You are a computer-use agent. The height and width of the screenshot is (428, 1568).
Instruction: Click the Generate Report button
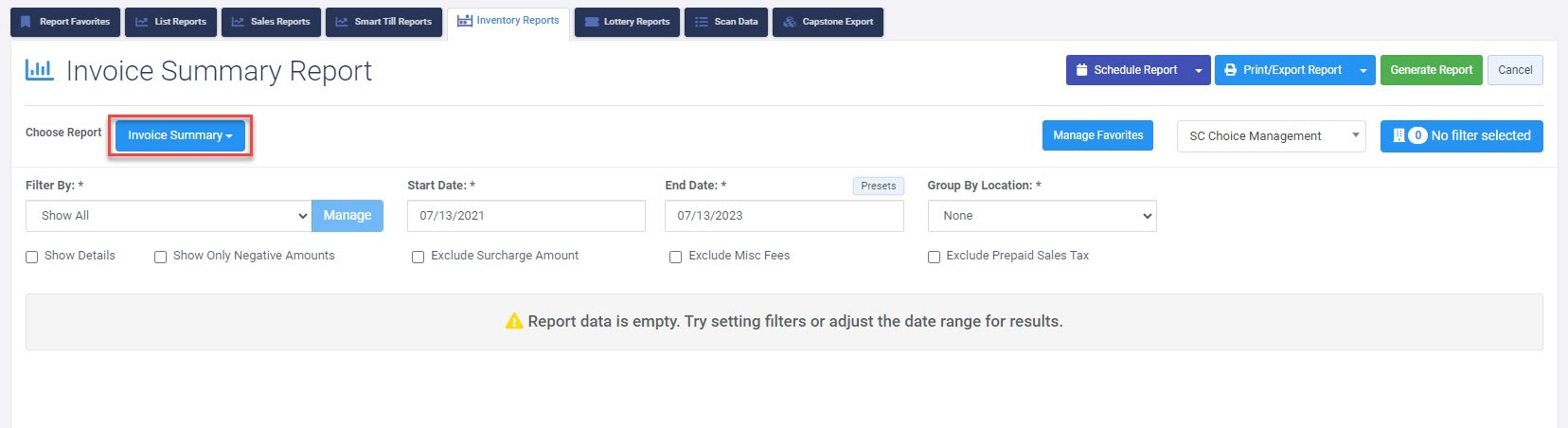pyautogui.click(x=1431, y=70)
